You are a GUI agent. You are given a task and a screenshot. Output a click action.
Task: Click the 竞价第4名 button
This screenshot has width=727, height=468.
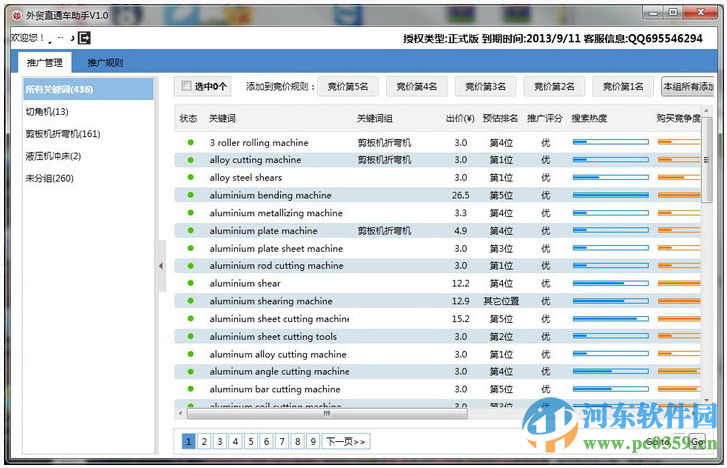click(x=416, y=87)
